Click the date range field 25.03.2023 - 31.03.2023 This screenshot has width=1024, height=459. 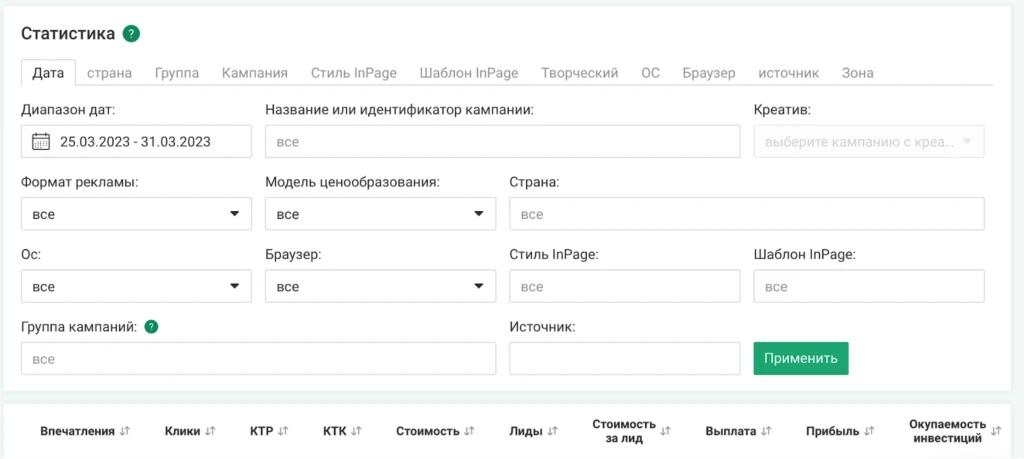(x=136, y=142)
